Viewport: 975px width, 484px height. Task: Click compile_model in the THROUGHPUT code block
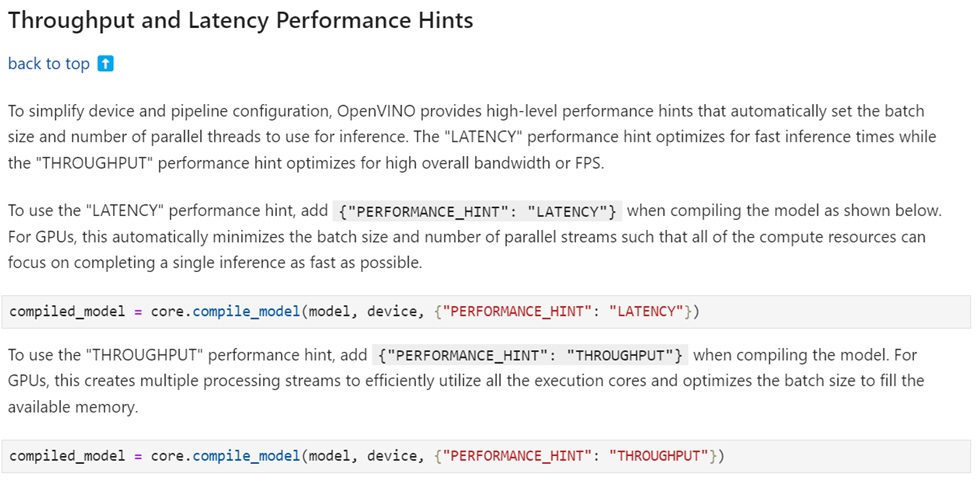pyautogui.click(x=247, y=456)
